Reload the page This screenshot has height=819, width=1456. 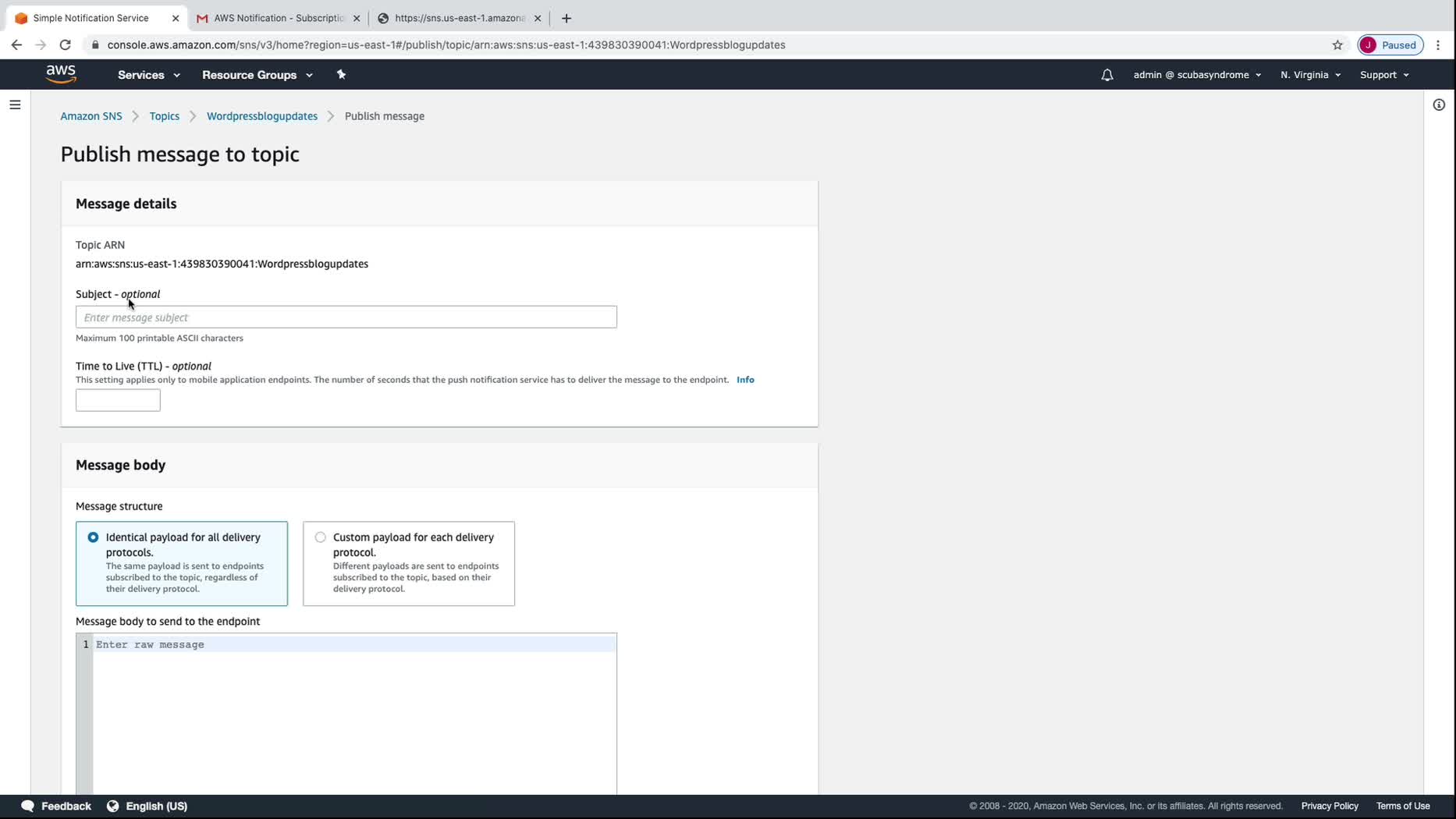coord(66,45)
